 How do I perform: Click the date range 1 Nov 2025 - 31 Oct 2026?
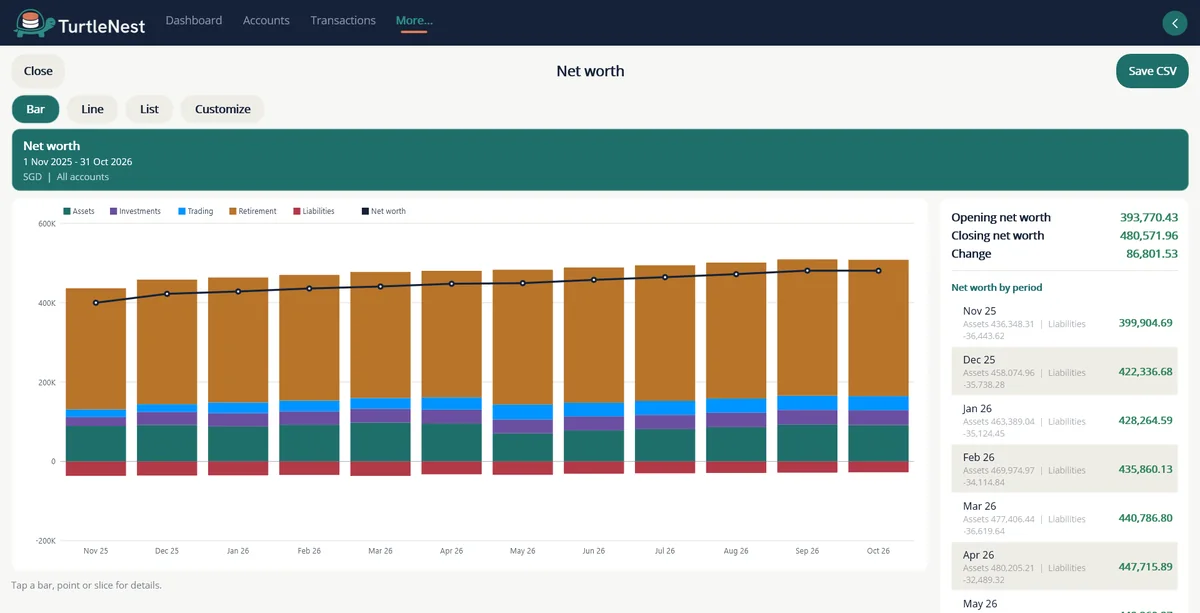coord(78,162)
